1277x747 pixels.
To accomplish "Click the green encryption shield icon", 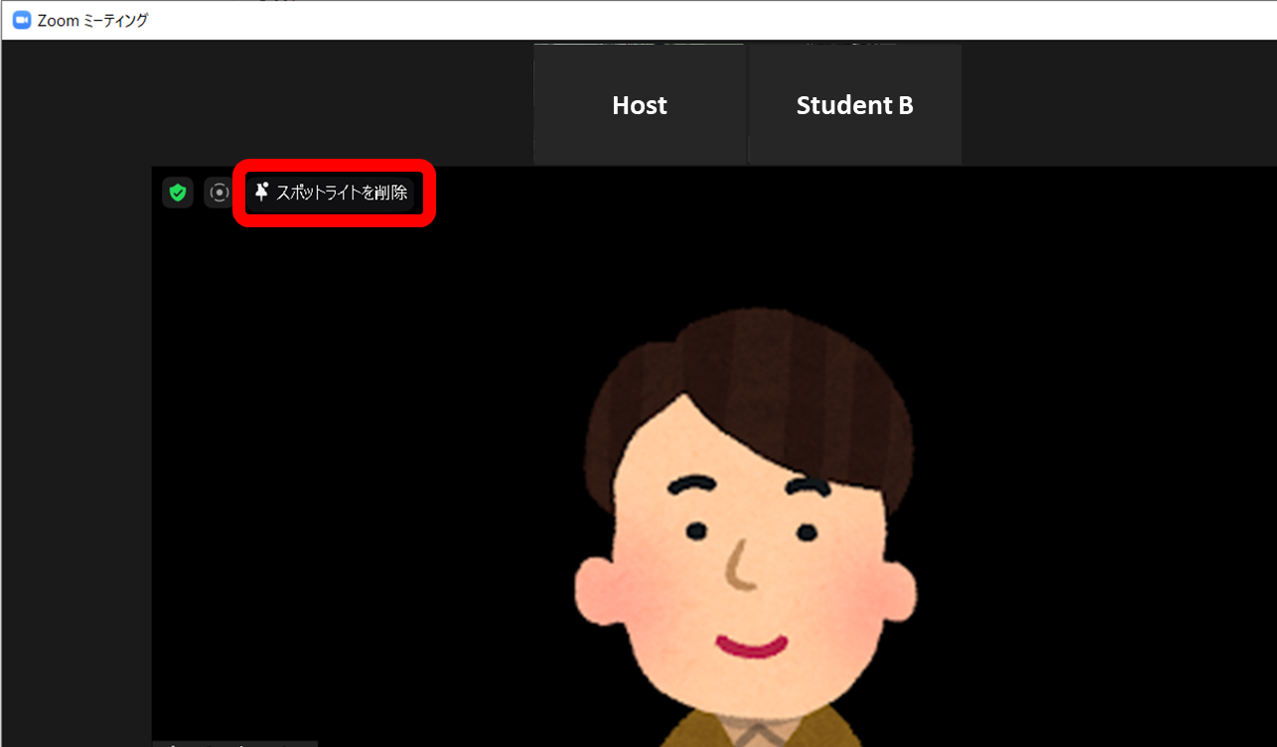I will [x=178, y=192].
